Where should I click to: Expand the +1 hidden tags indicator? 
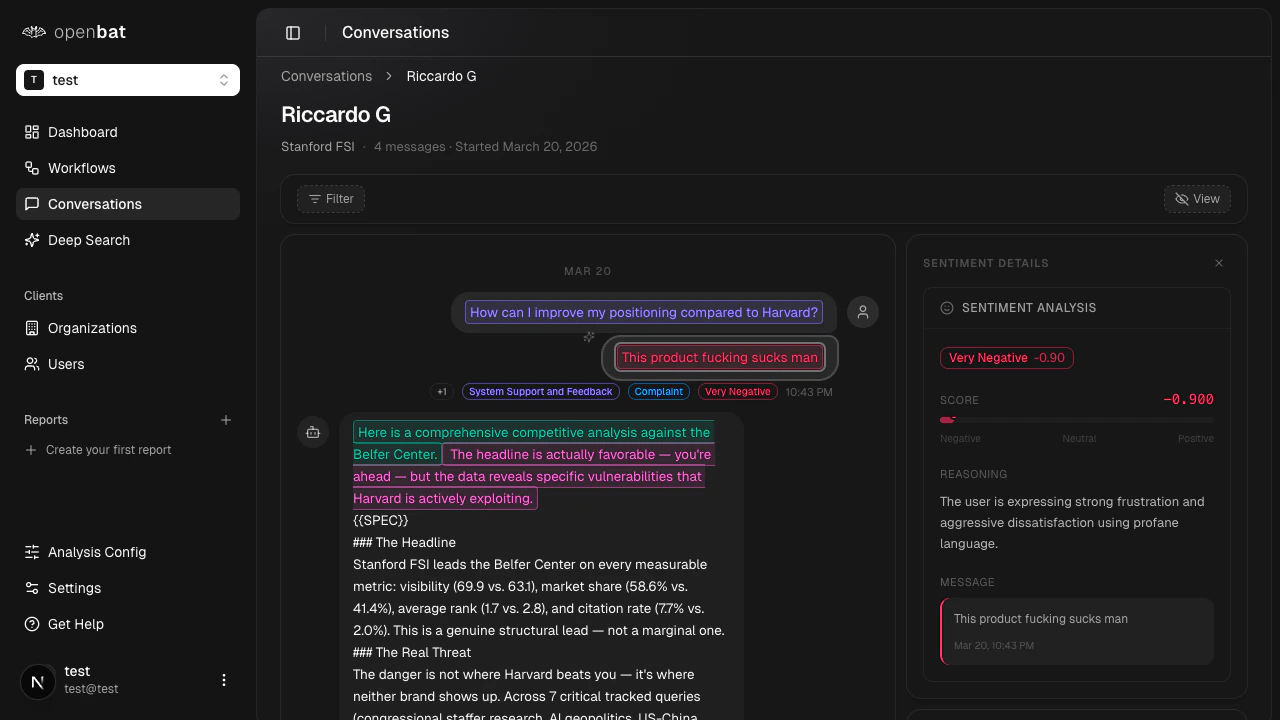tap(441, 391)
